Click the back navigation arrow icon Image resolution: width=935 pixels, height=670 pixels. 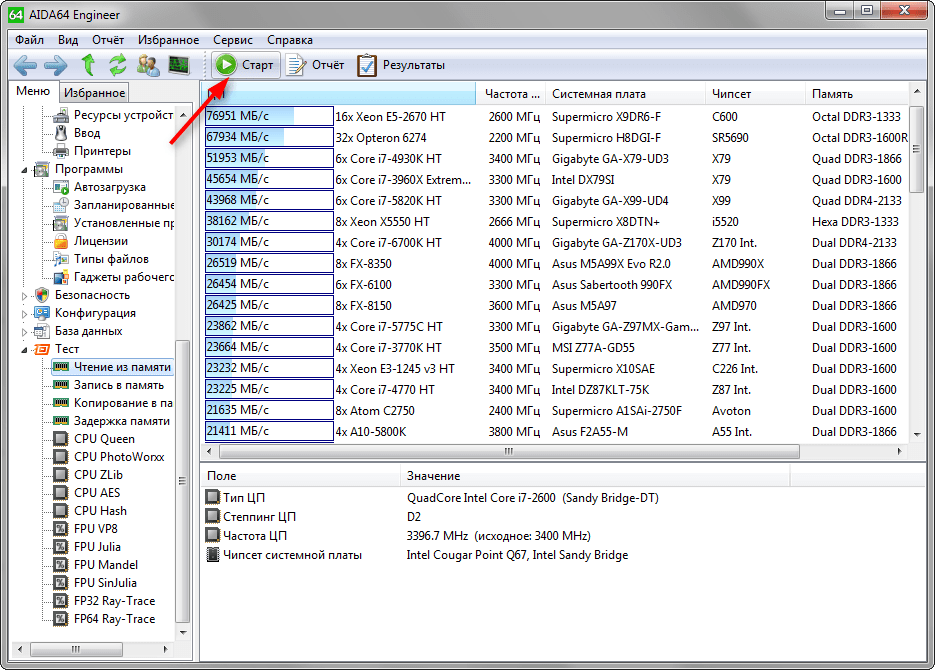[26, 66]
